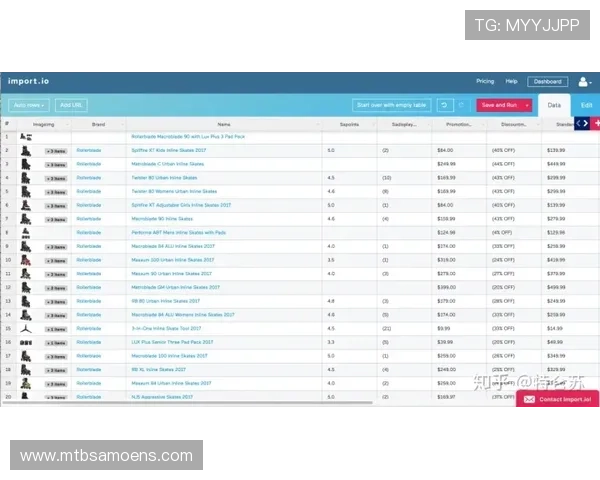Open Spitfire XT Kids Inline Skates 2017 link
600x480 pixels.
tap(168, 150)
